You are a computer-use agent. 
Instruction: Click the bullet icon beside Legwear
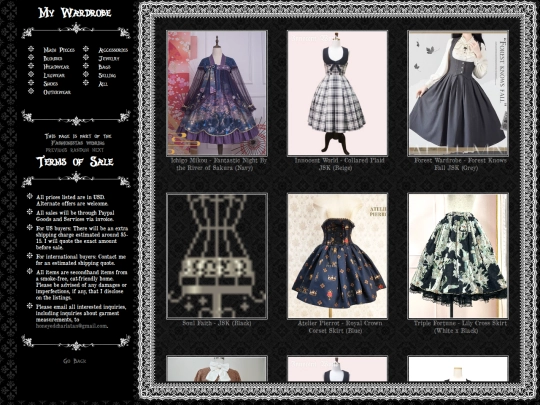[x=31, y=74]
